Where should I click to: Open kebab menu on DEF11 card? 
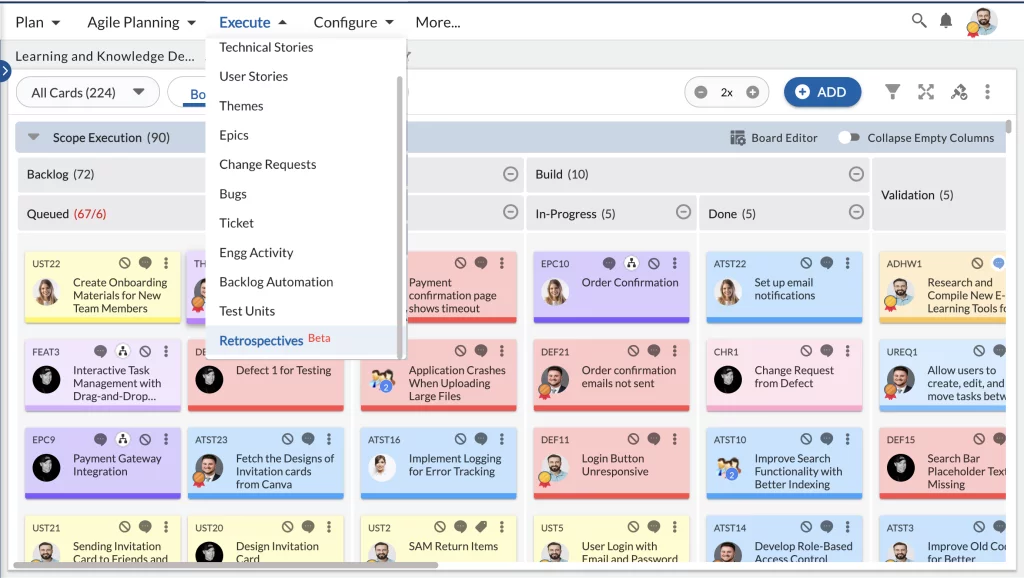675,439
